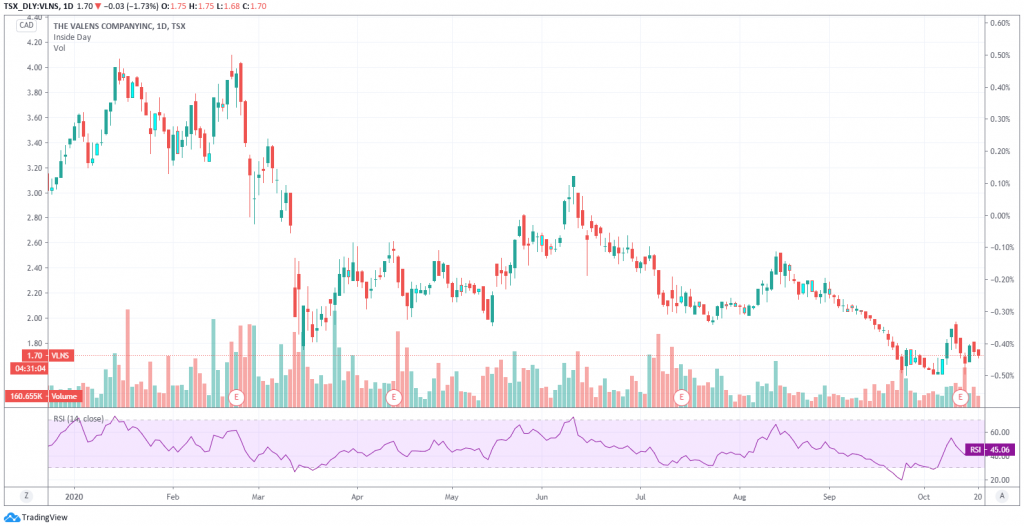Open the TradingView logo link
Screen dimensions: 1024x526
[35, 518]
